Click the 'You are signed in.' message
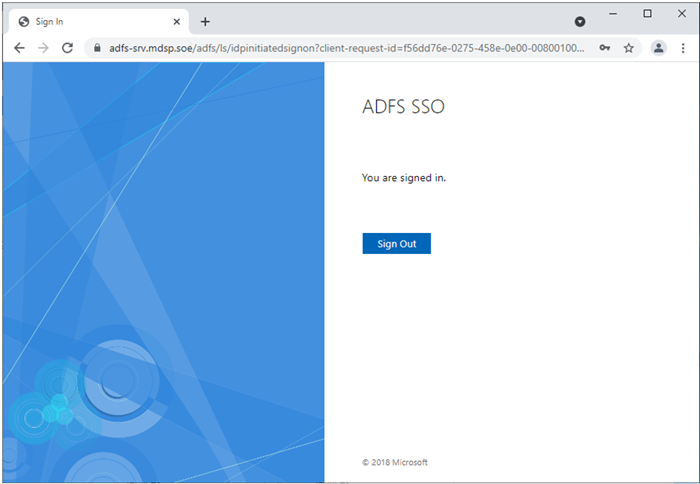700x484 pixels. click(x=404, y=178)
